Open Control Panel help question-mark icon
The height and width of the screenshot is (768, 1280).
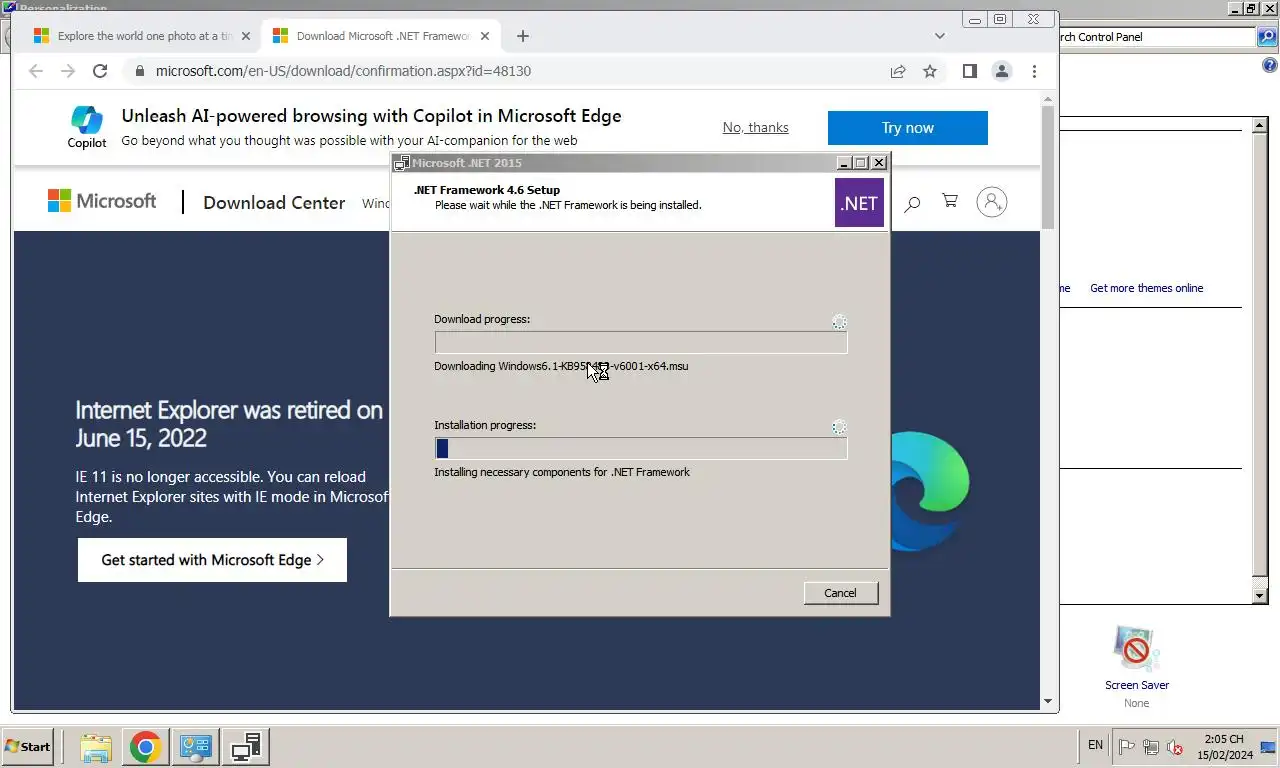click(1270, 66)
